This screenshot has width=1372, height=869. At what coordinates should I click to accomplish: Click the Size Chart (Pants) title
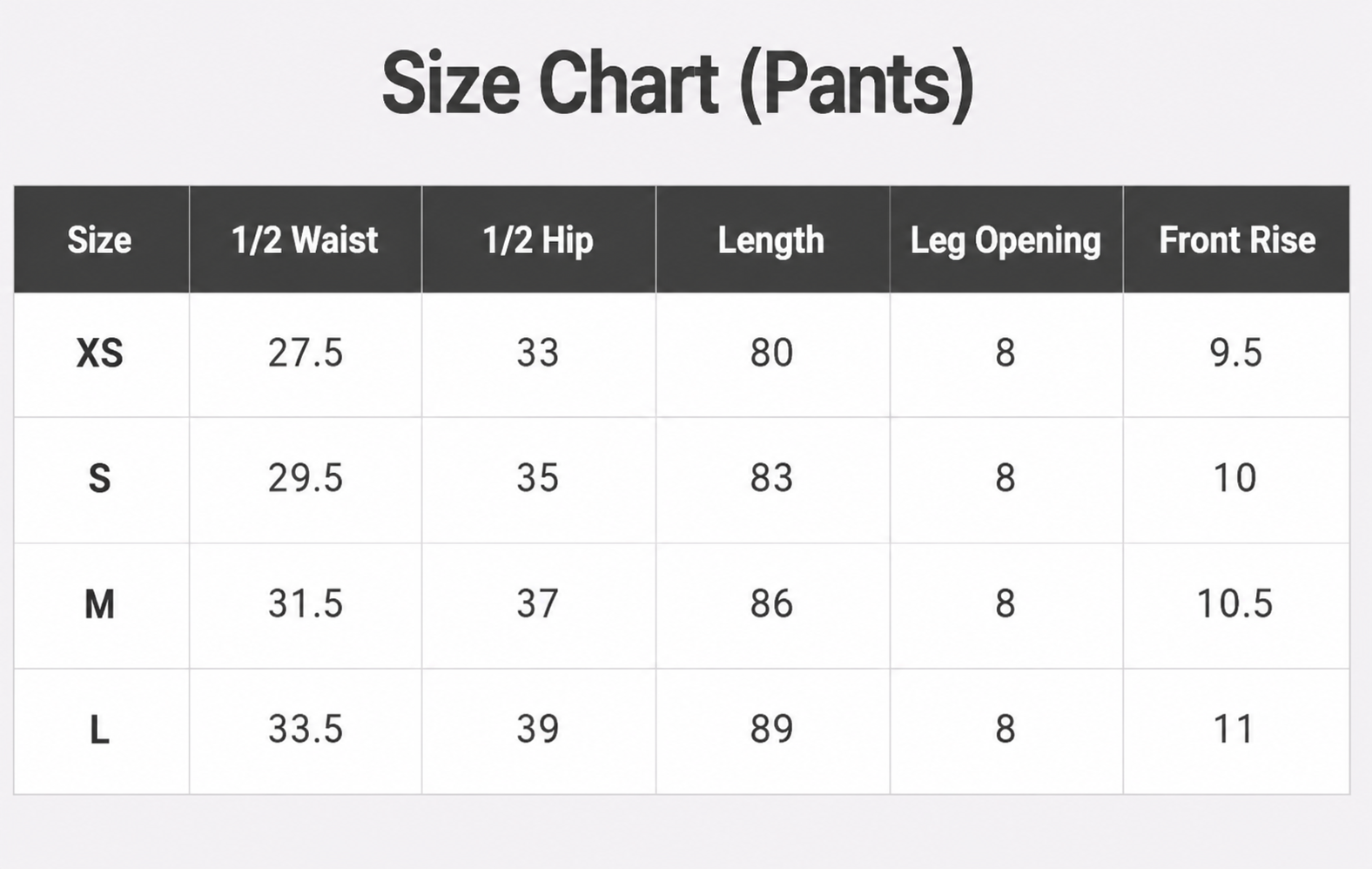point(677,84)
